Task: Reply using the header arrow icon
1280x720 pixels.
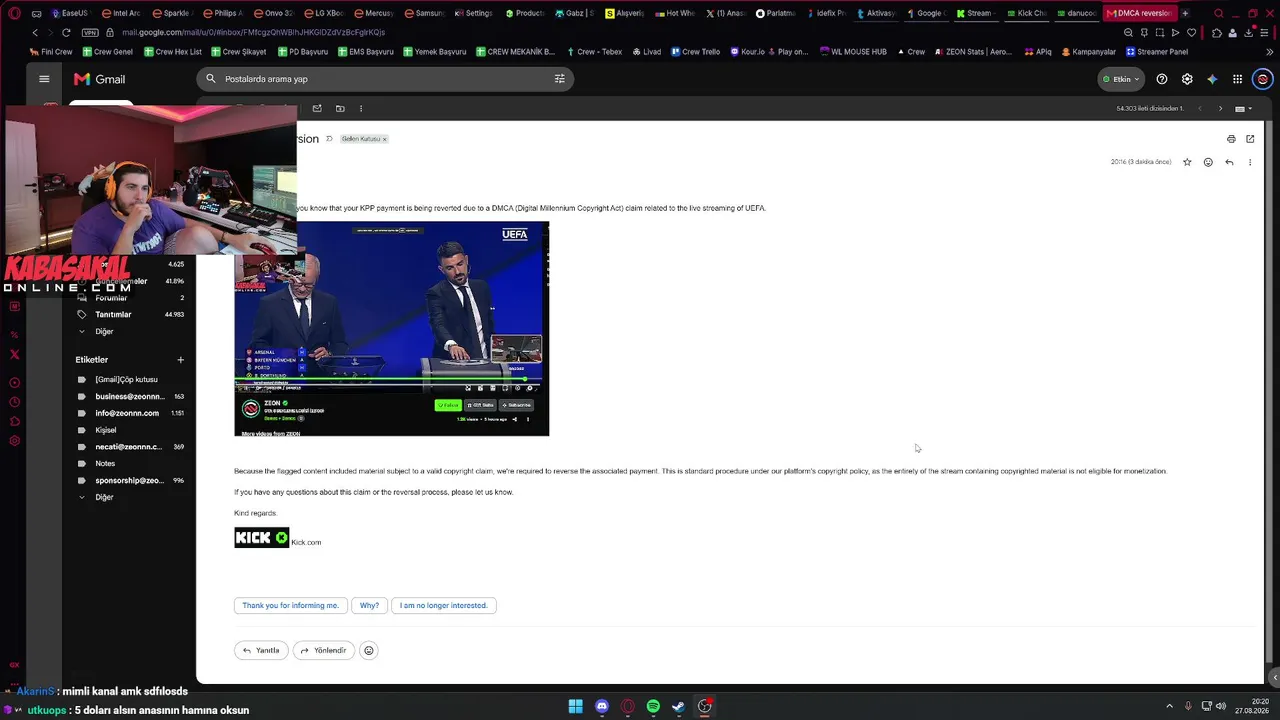Action: [1229, 162]
